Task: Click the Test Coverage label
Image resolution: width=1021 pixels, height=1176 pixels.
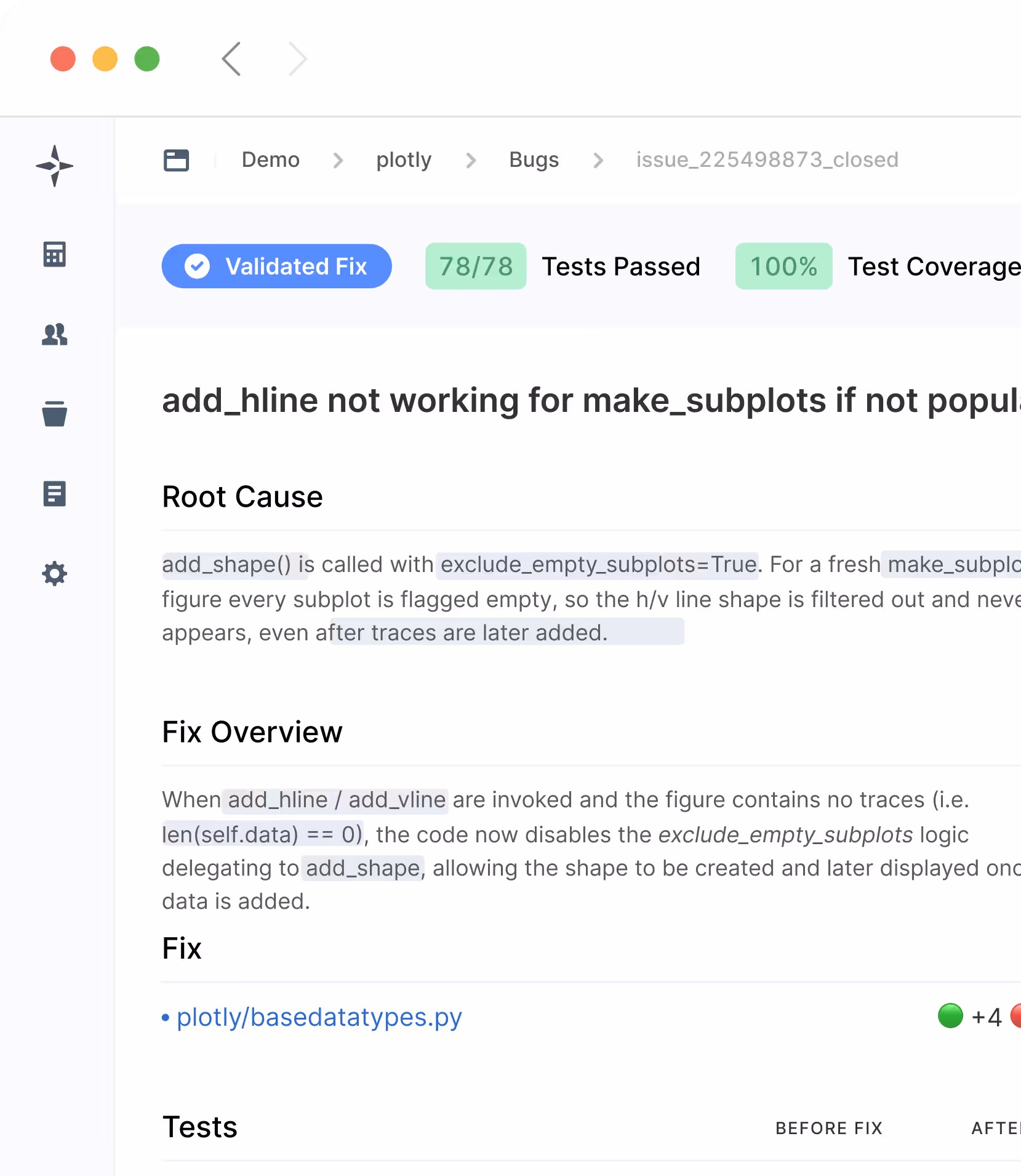Action: [x=934, y=267]
